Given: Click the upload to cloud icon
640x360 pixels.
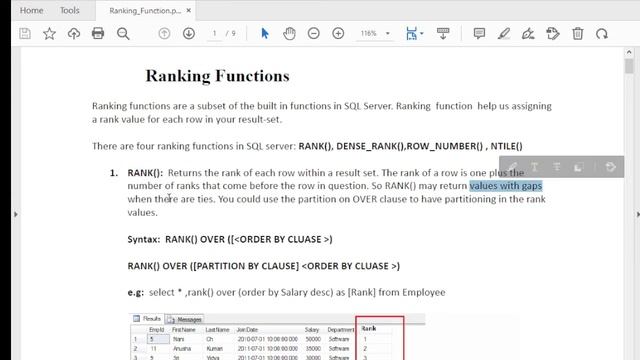Looking at the screenshot, I should point(74,33).
